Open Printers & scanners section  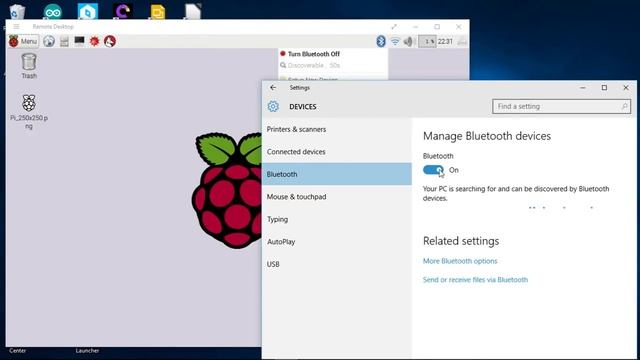pos(337,129)
